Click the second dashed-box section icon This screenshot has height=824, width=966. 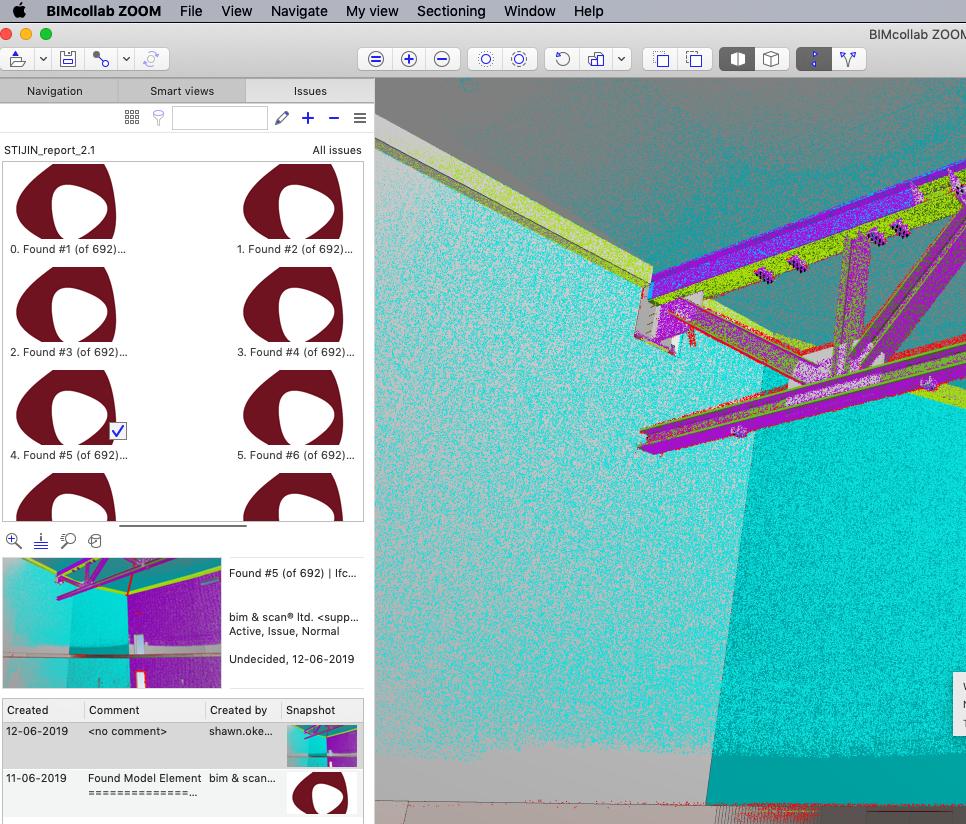pos(694,59)
